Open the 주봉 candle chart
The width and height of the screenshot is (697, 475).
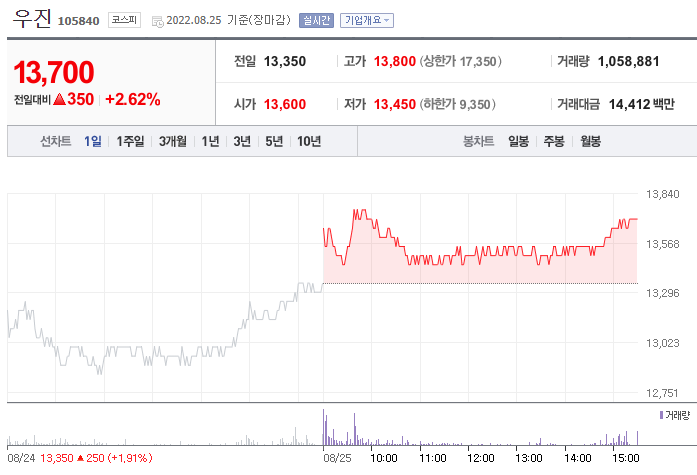[x=554, y=141]
